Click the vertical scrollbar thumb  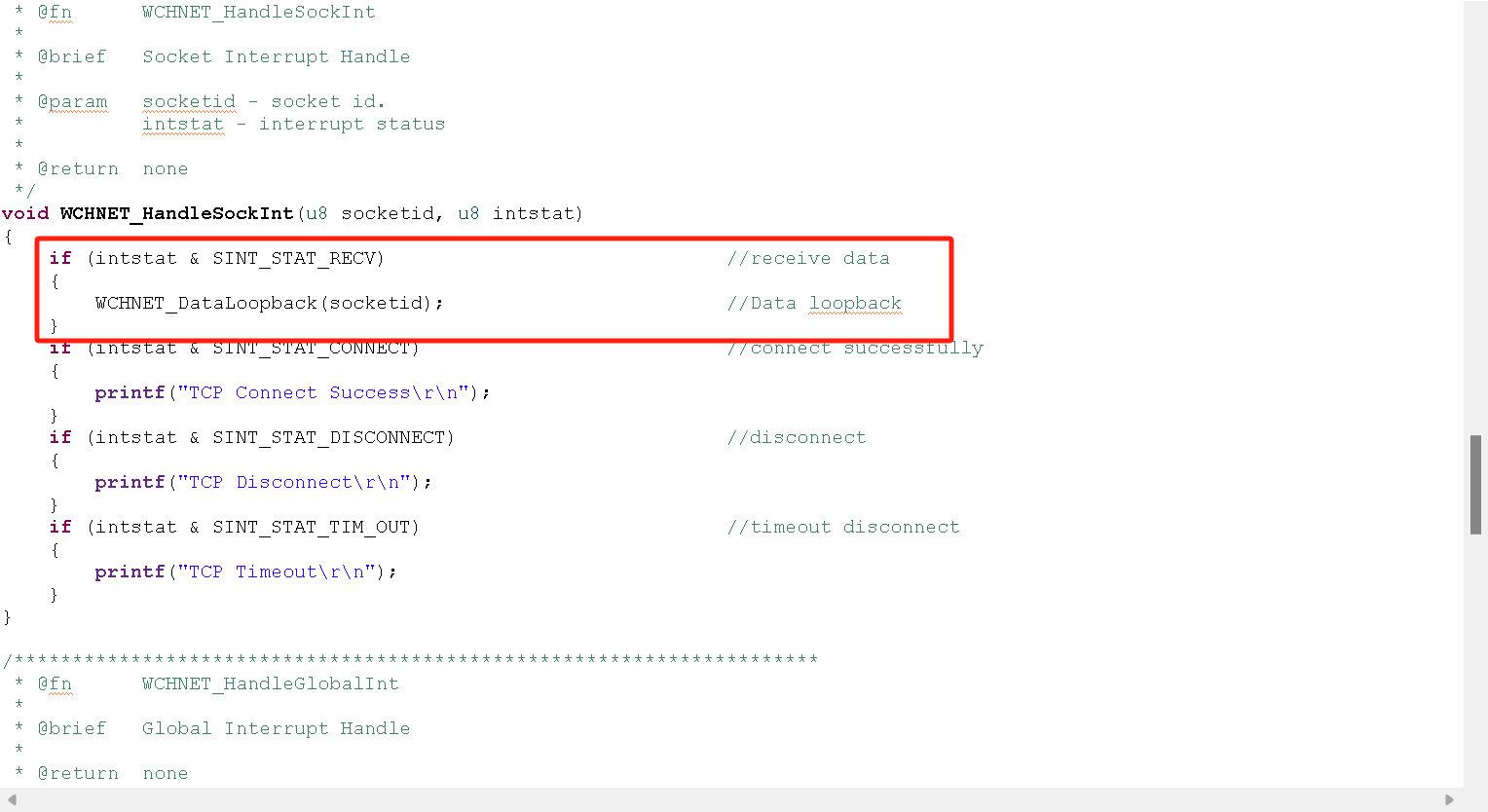[1475, 485]
